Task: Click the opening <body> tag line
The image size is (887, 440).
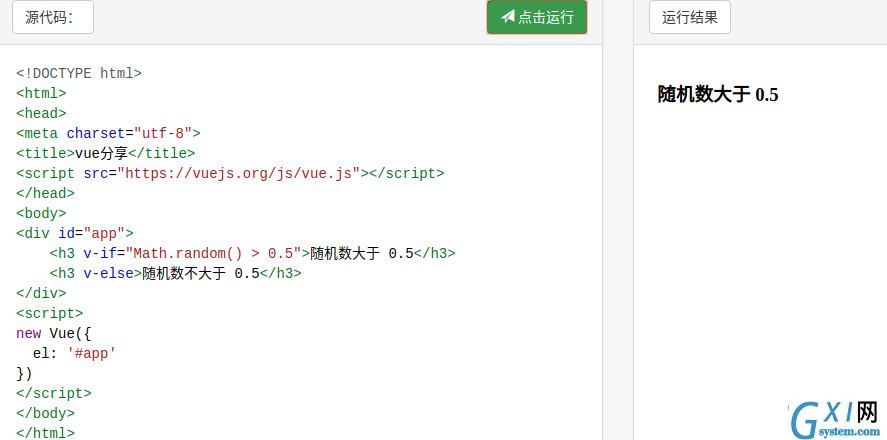Action: [x=41, y=213]
